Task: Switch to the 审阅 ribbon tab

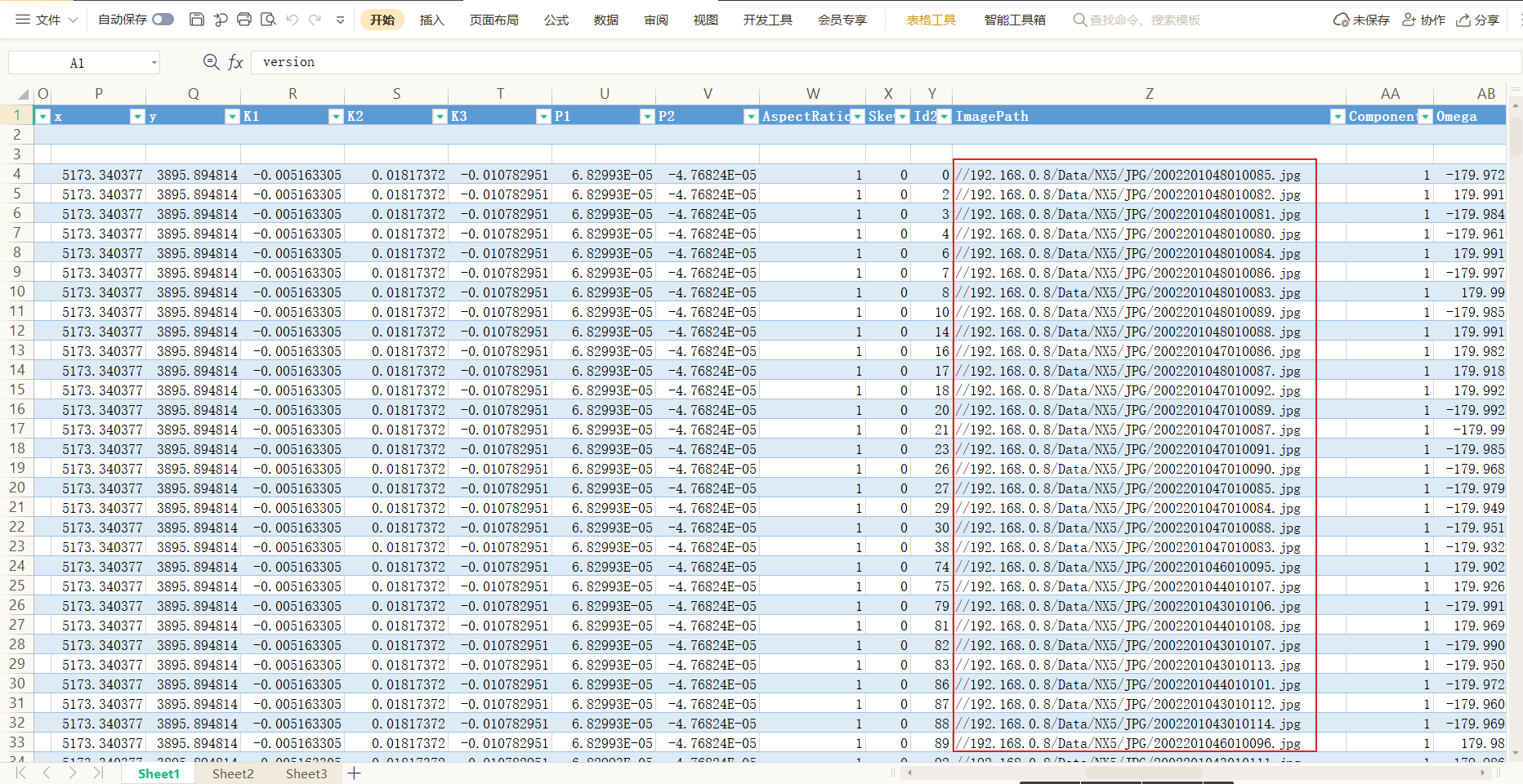Action: pyautogui.click(x=656, y=20)
